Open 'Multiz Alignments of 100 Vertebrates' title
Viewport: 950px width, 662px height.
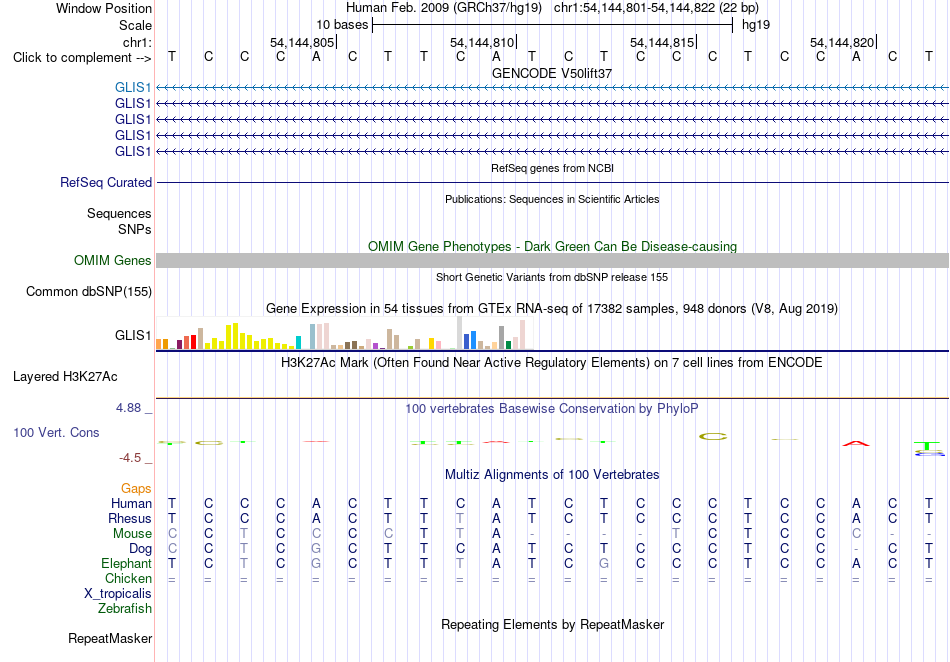click(x=552, y=475)
